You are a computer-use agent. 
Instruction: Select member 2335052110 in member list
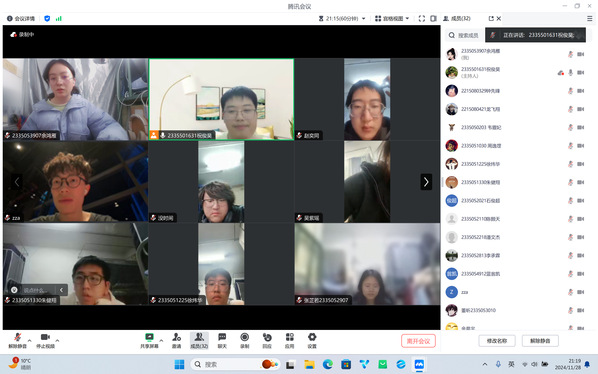(x=516, y=219)
